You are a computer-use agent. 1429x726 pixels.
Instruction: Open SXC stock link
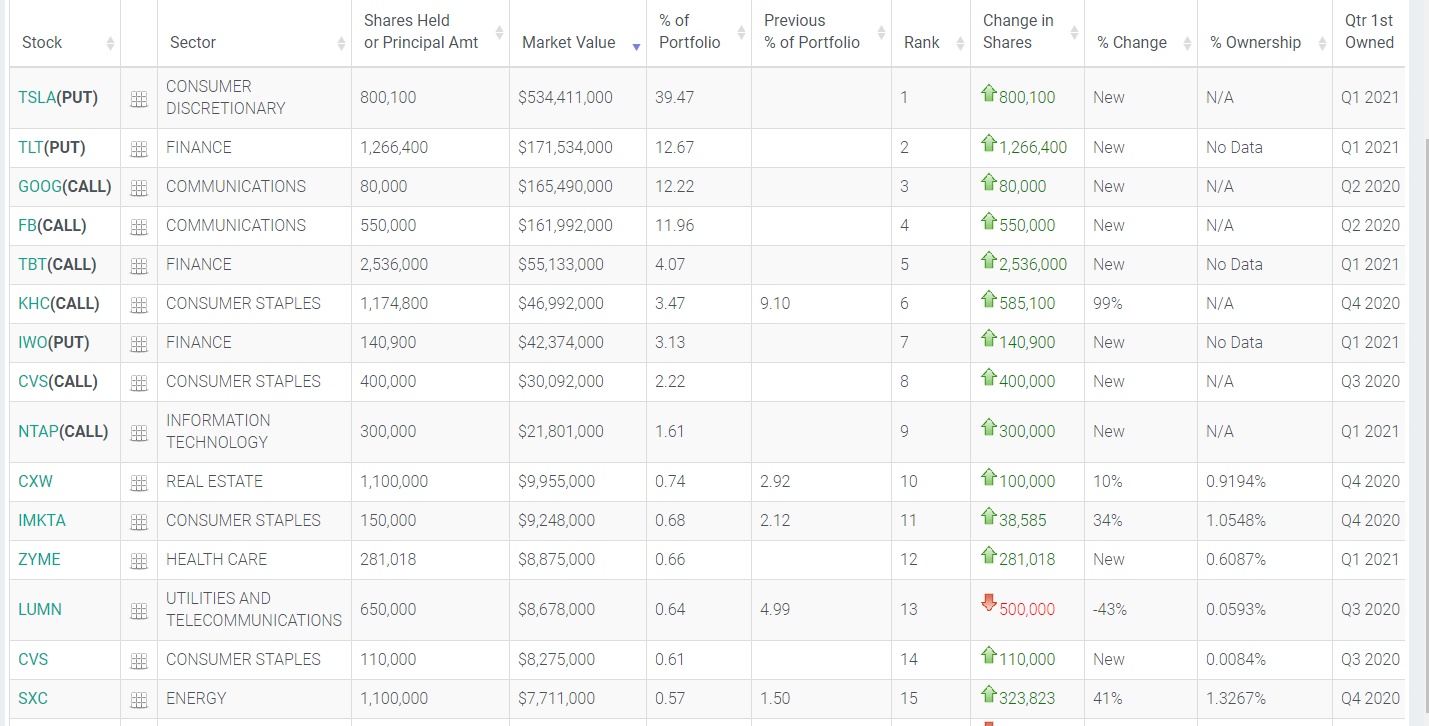(x=33, y=699)
